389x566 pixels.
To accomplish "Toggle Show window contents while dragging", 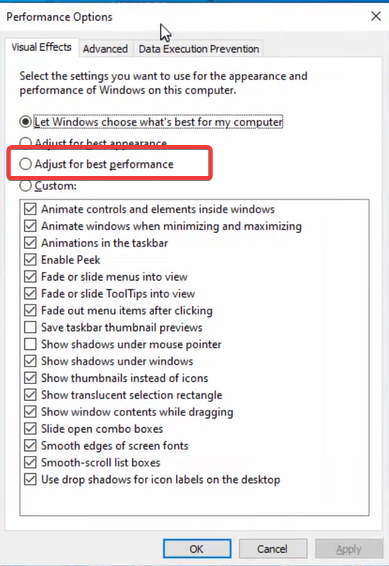I will pos(30,412).
